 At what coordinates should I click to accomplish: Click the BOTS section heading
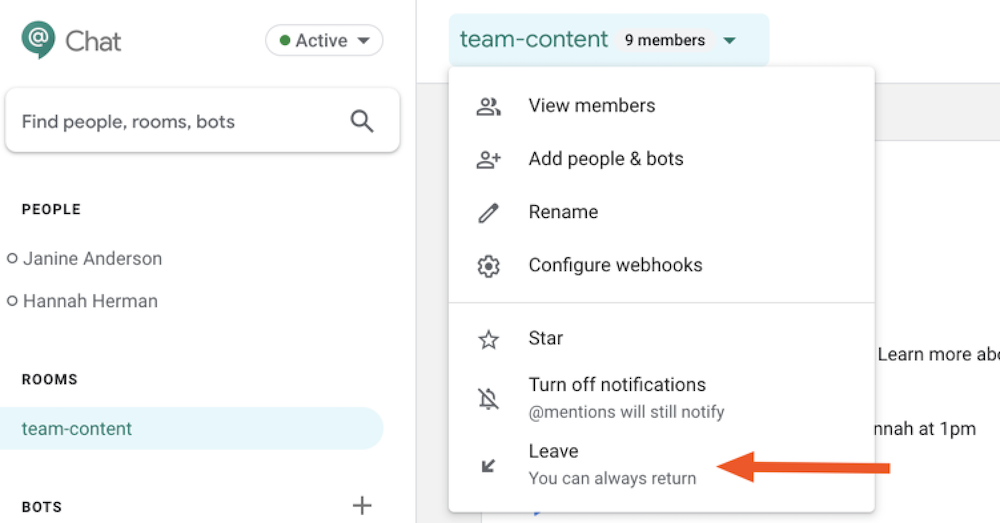[x=42, y=507]
